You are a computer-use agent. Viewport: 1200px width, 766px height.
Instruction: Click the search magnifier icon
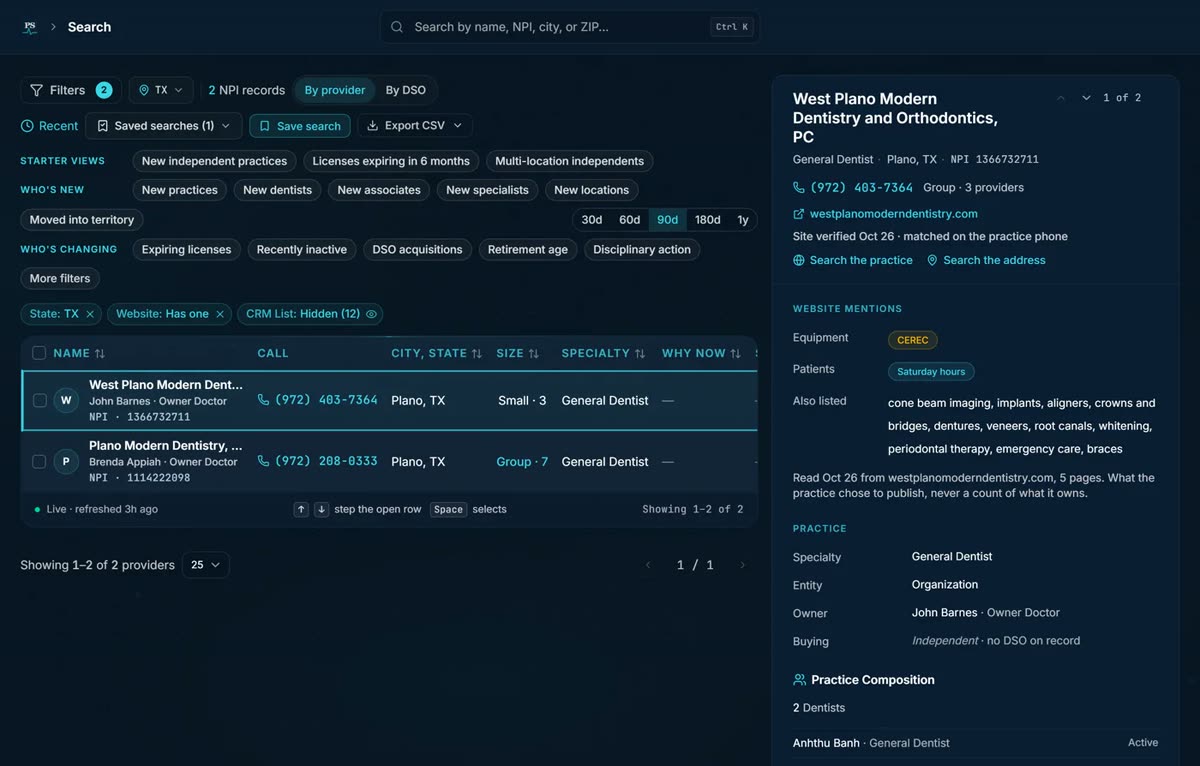coord(397,27)
